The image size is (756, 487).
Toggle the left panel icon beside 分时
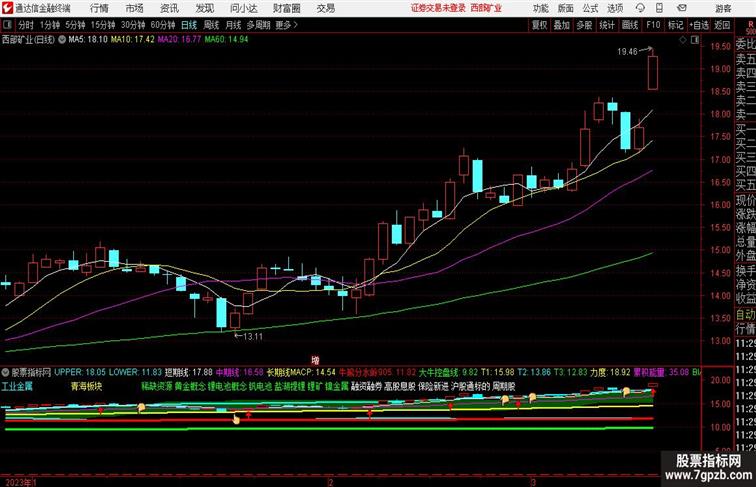click(7, 25)
